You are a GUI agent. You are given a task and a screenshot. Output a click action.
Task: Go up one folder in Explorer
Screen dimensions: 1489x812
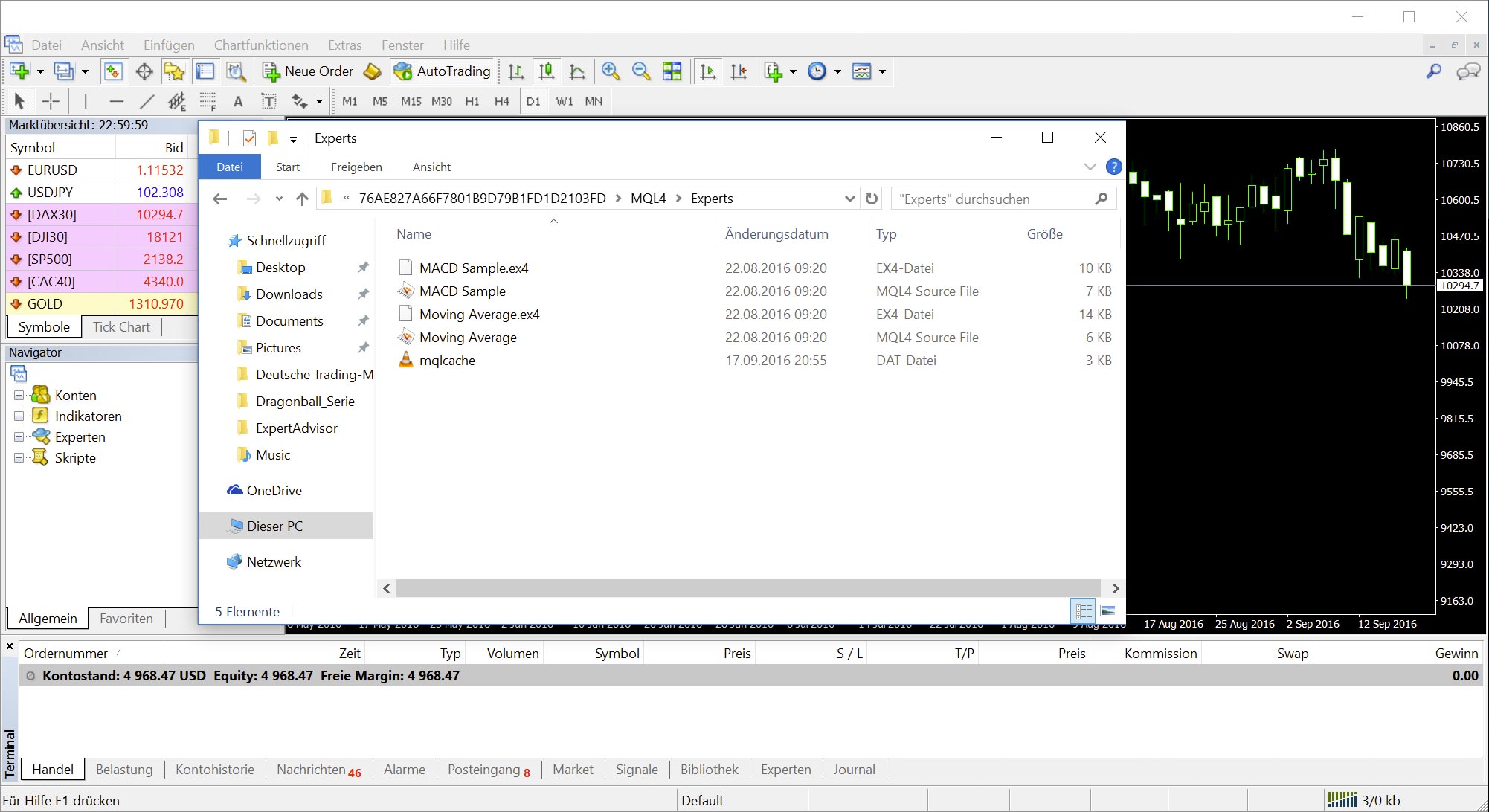302,199
